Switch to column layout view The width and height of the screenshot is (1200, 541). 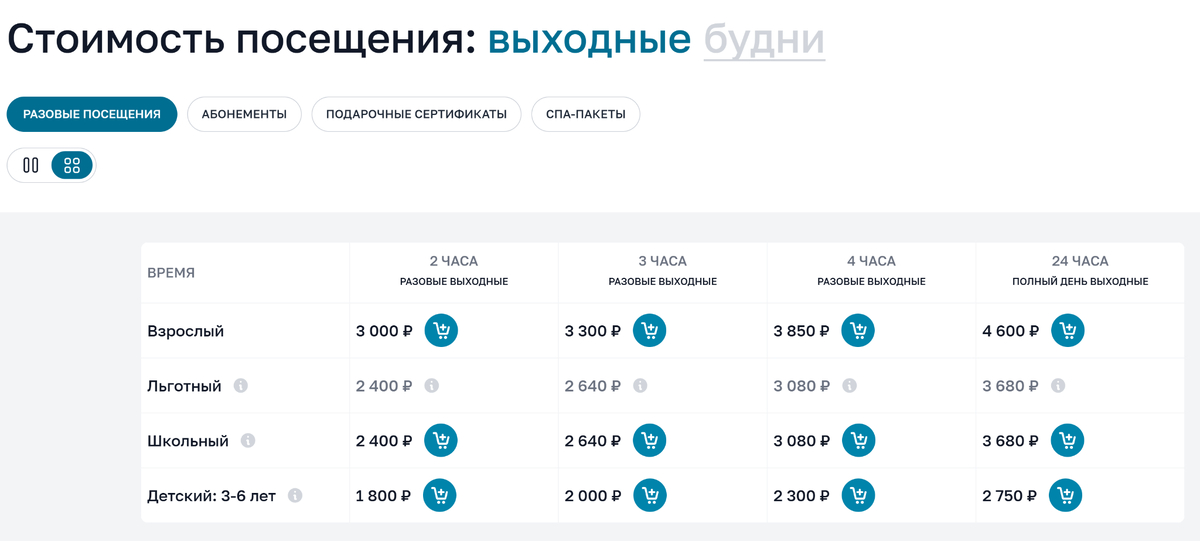[x=31, y=166]
